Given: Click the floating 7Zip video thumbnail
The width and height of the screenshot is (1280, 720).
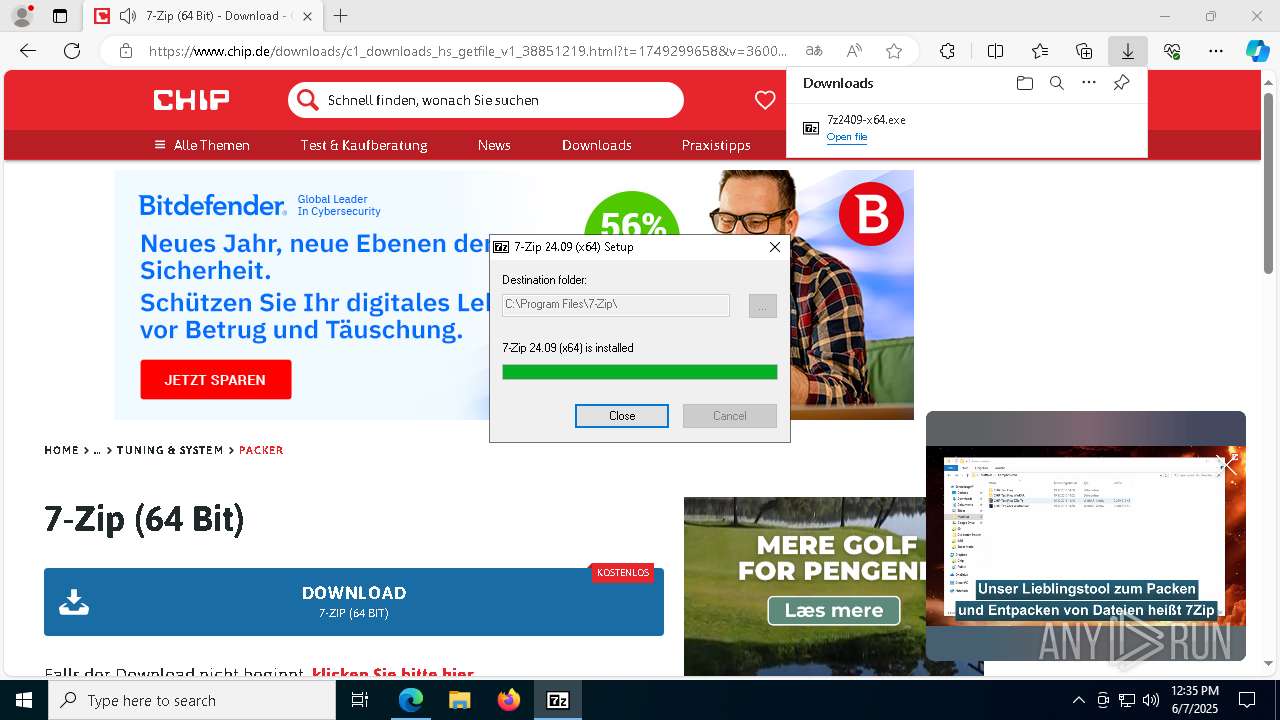Looking at the screenshot, I should coord(1086,535).
